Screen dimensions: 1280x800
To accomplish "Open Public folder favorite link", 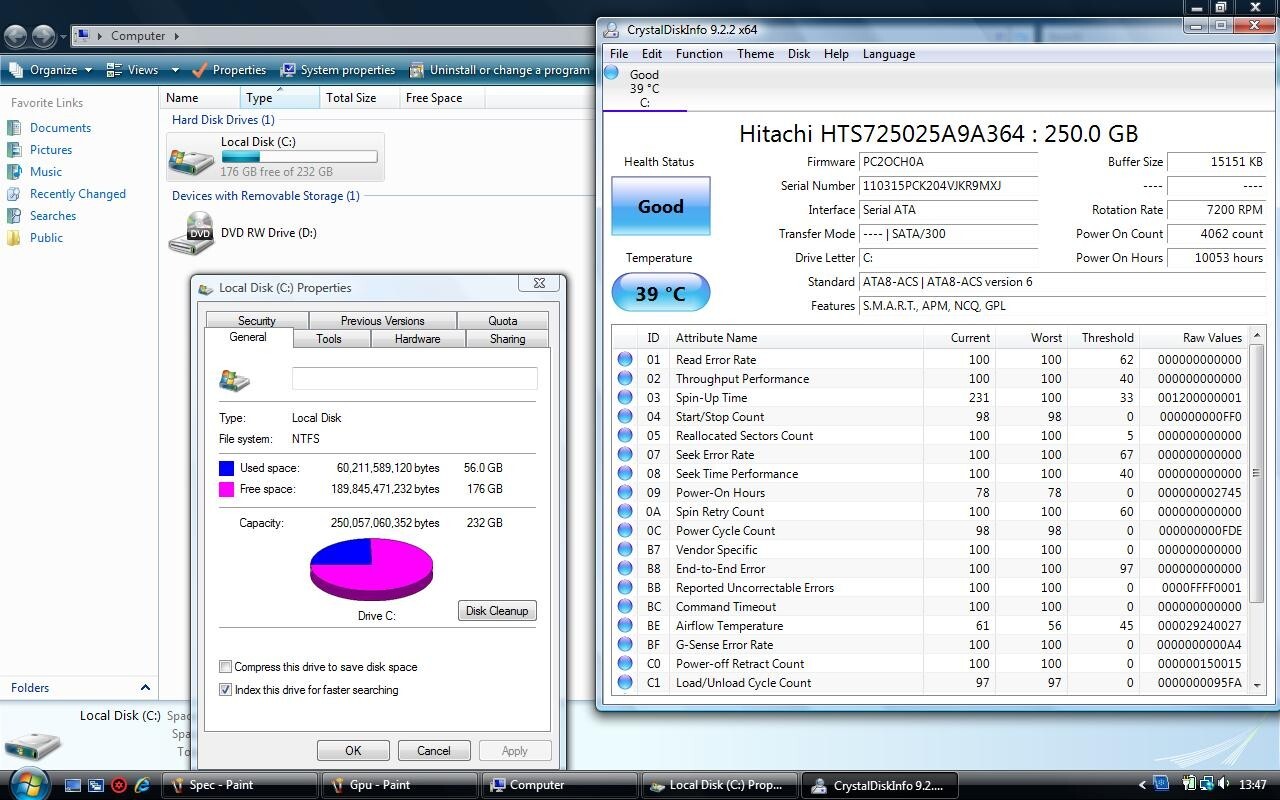I will (x=46, y=238).
